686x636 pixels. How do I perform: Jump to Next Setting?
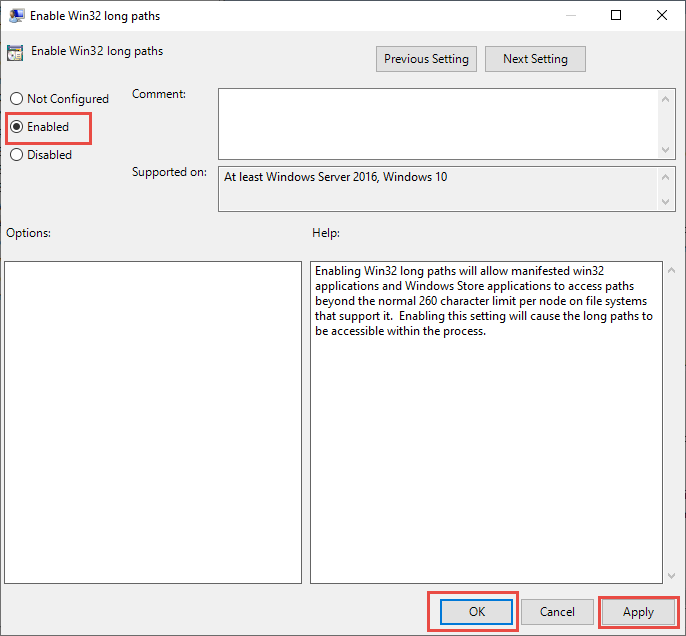point(535,59)
